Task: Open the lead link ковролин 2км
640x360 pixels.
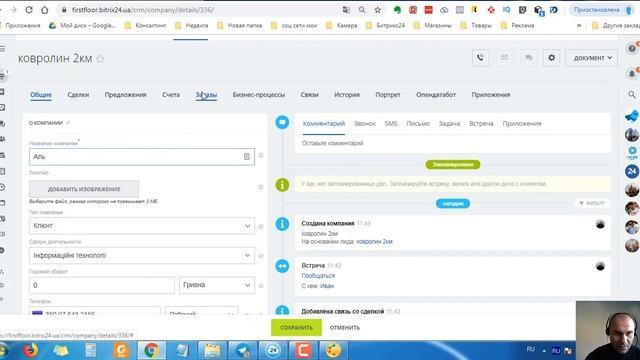Action: point(374,242)
